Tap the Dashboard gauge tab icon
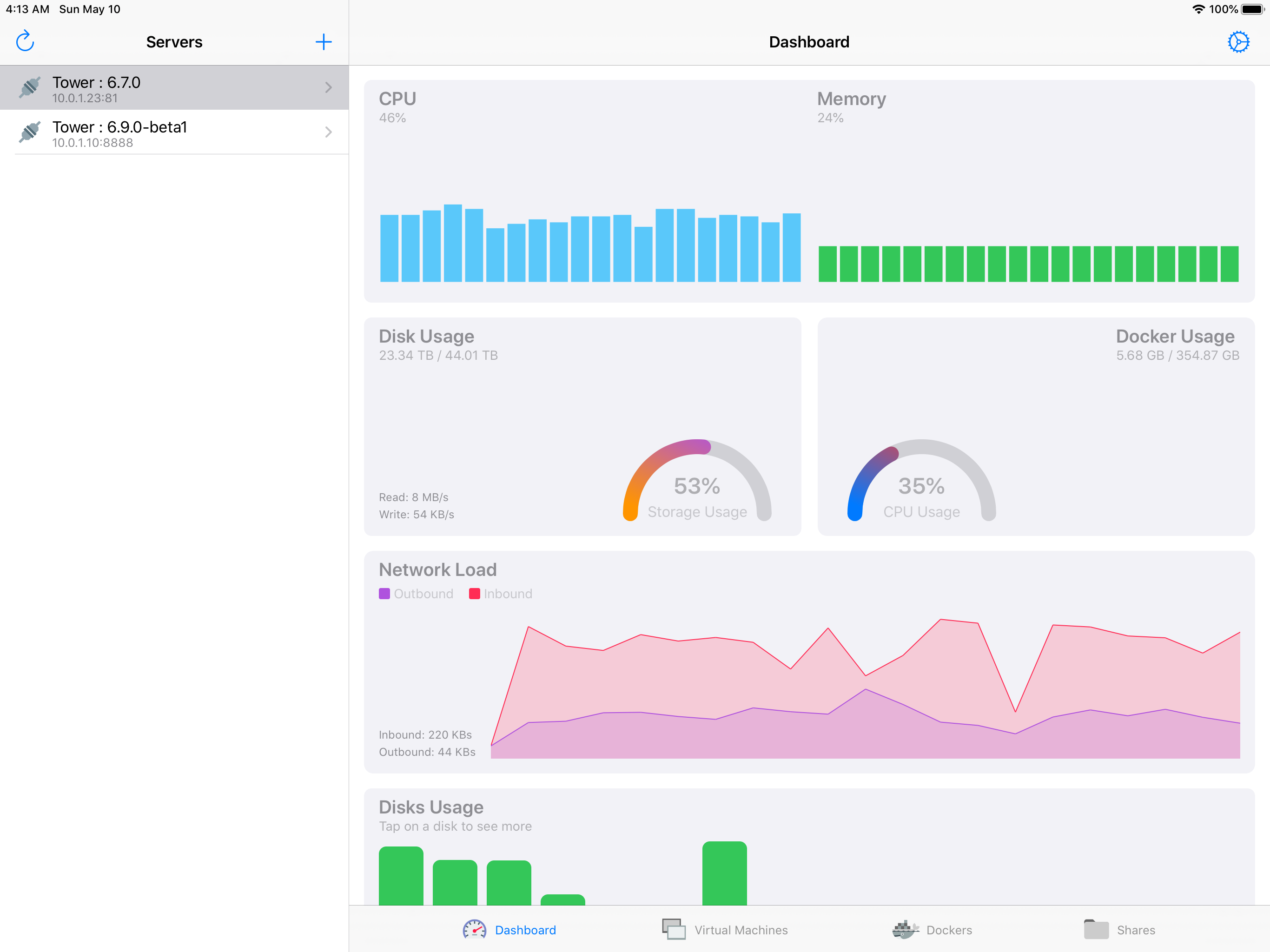Image resolution: width=1270 pixels, height=952 pixels. (x=474, y=930)
